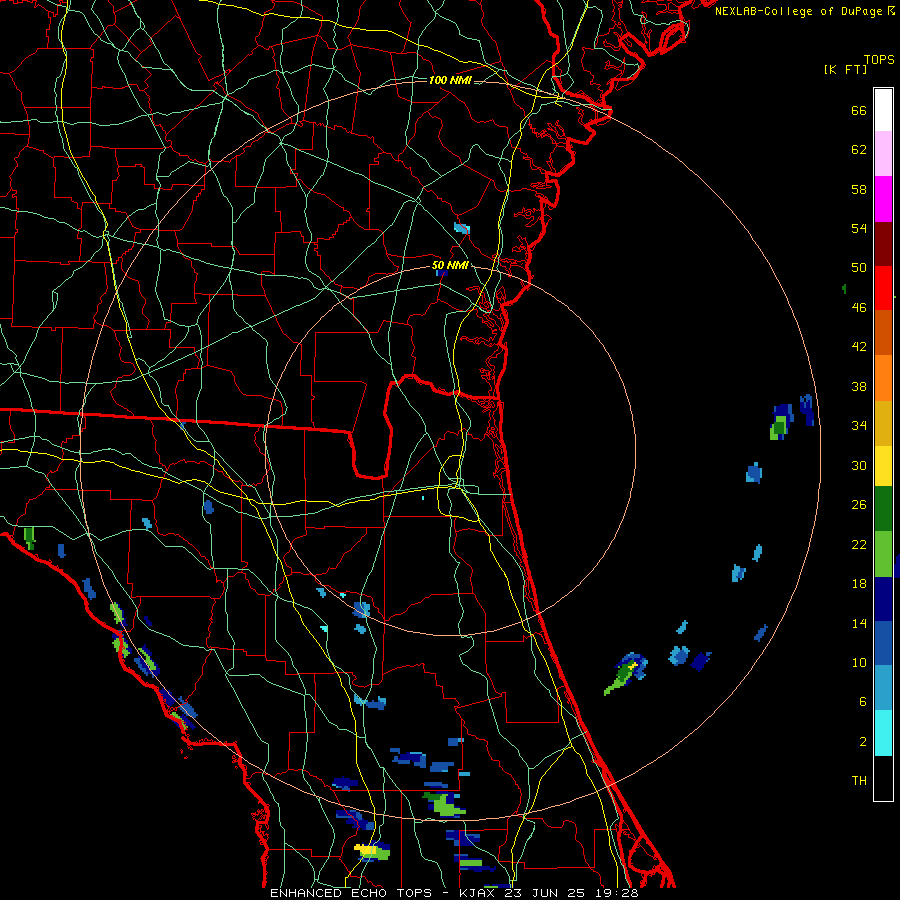The image size is (900, 900).
Task: Click the legend value 62
Action: point(859,150)
